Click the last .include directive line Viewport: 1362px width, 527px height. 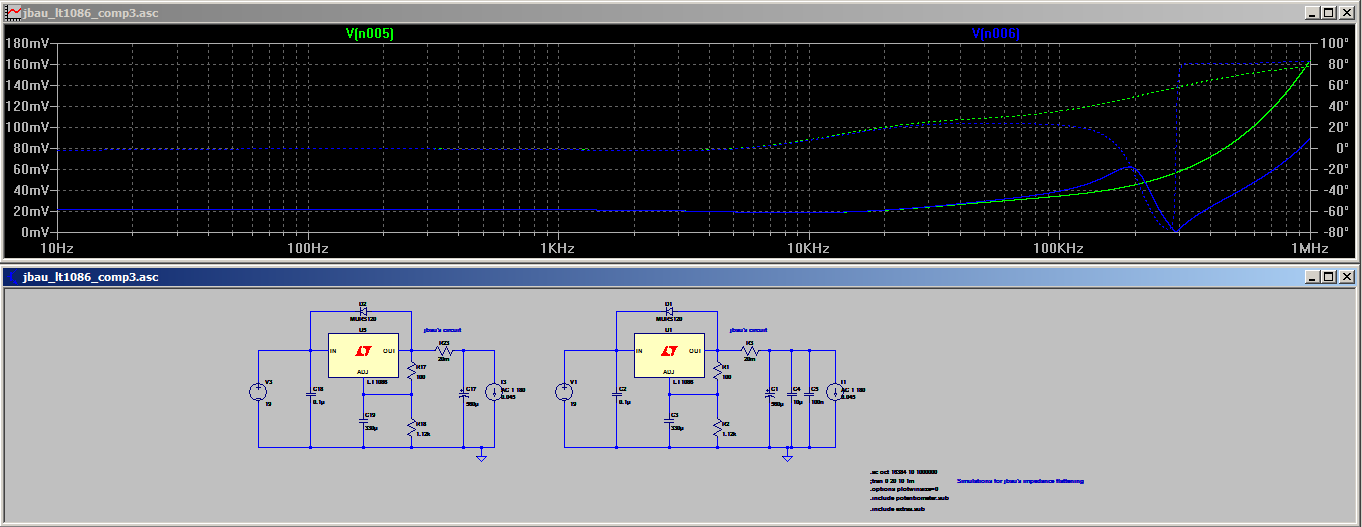click(x=898, y=509)
